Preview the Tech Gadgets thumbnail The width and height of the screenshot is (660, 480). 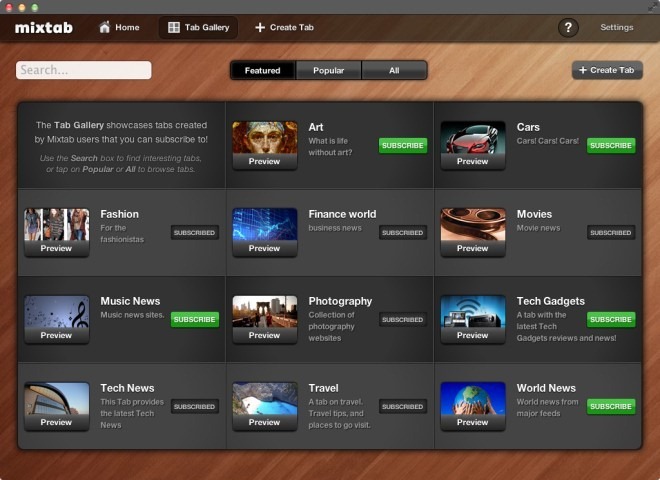[x=472, y=320]
